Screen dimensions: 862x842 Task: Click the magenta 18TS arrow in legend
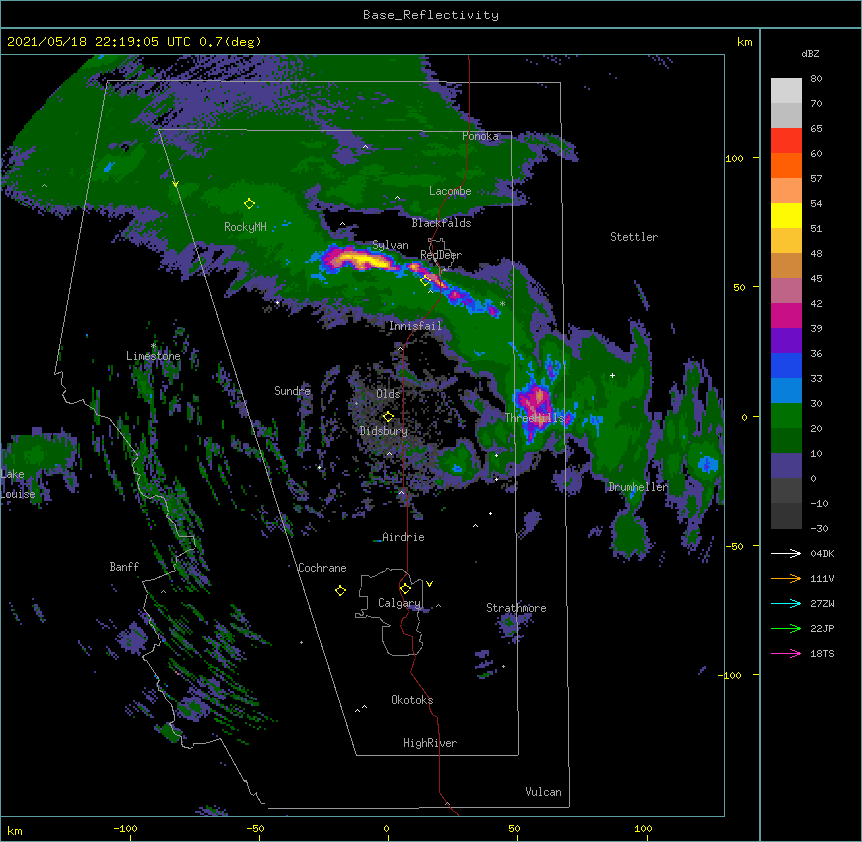pyautogui.click(x=786, y=653)
